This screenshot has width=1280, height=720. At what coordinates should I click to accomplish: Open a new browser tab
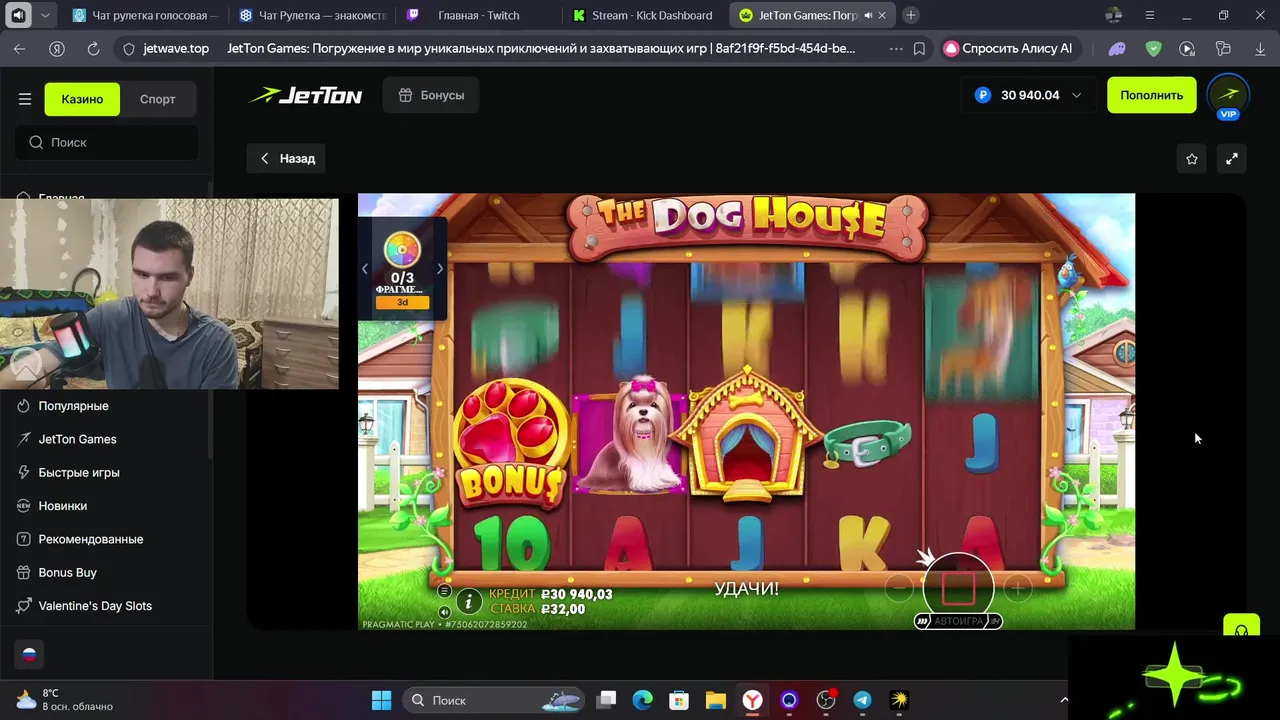(911, 15)
